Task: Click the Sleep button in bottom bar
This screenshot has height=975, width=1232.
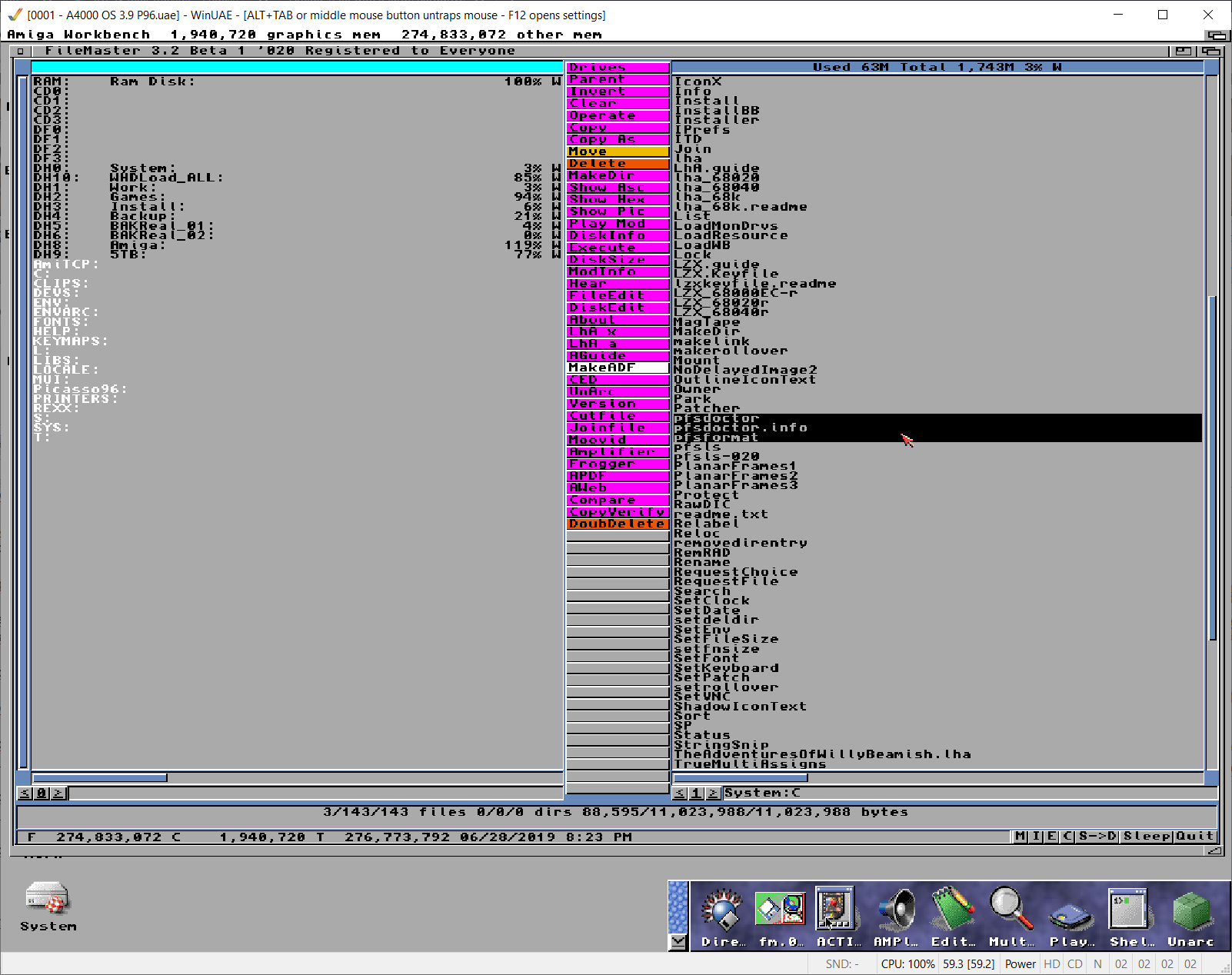Action: click(x=1147, y=837)
